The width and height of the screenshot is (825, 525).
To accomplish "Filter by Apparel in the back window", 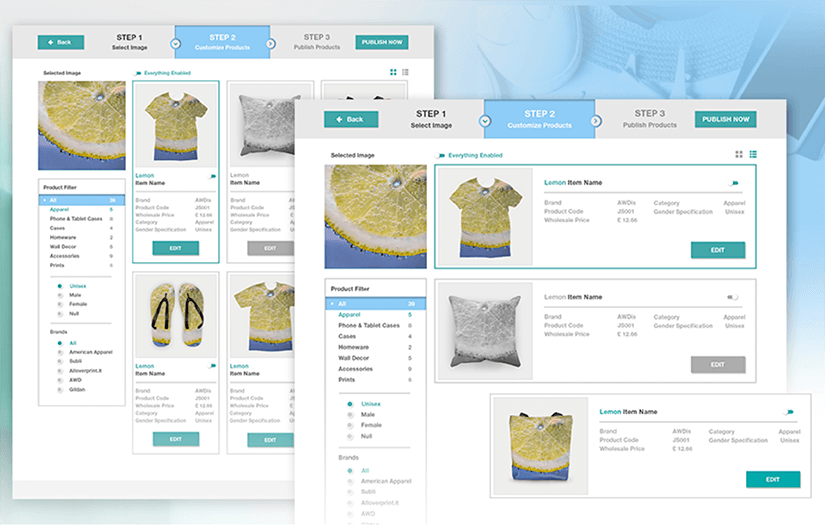I will point(82,209).
